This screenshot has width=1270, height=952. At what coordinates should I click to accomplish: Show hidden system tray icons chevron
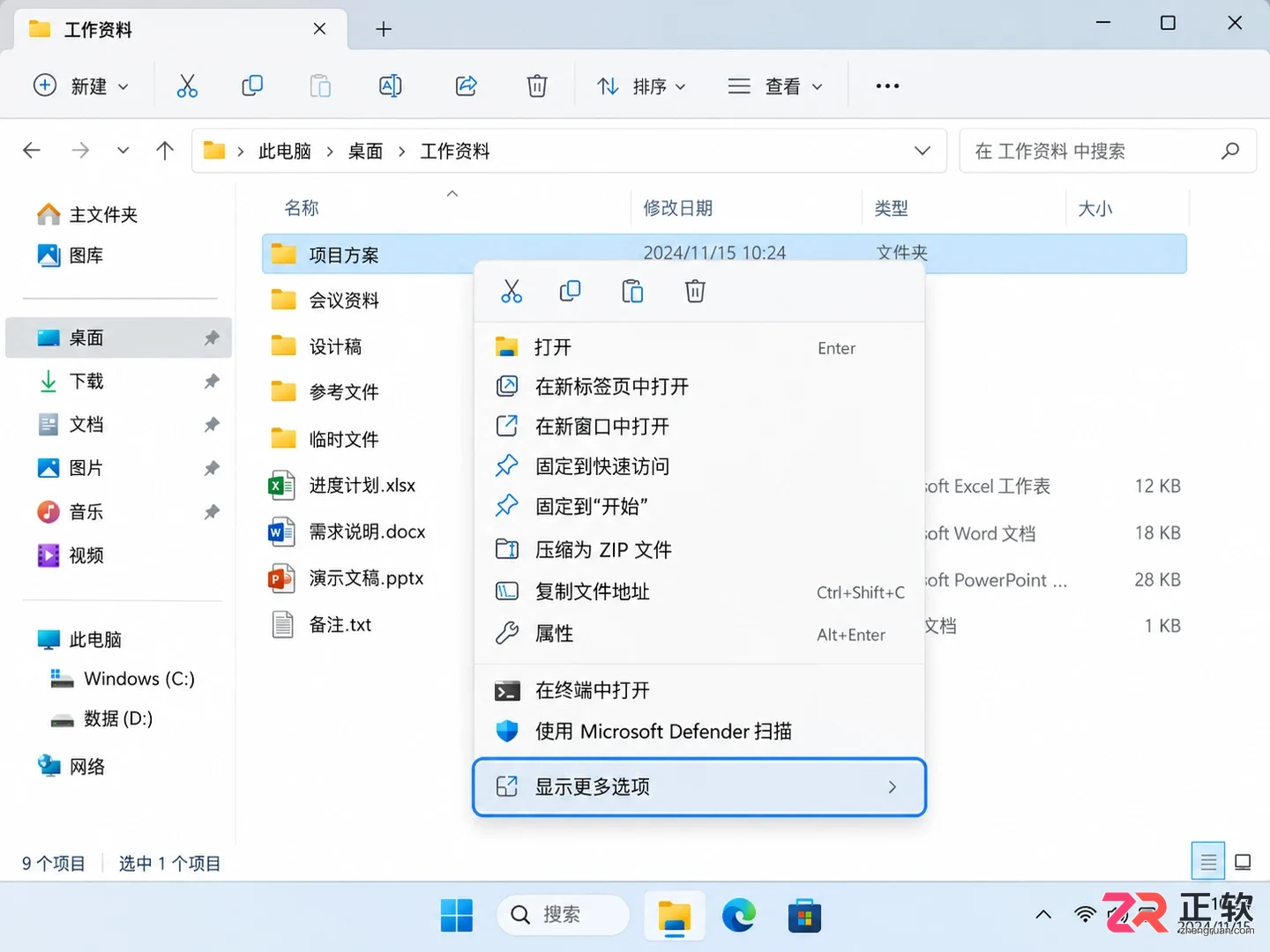click(x=1043, y=915)
